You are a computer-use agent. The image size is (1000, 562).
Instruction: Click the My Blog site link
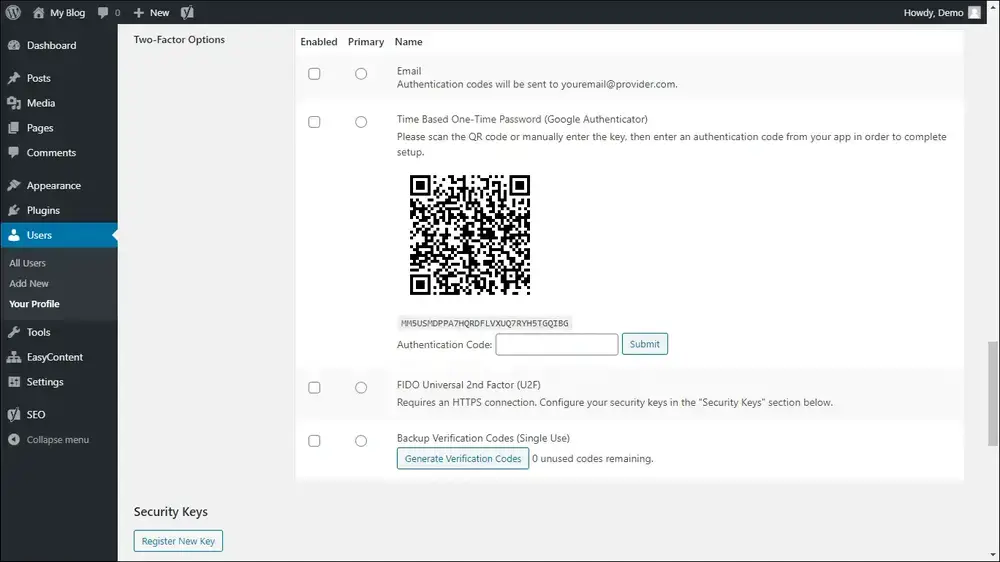pos(67,12)
